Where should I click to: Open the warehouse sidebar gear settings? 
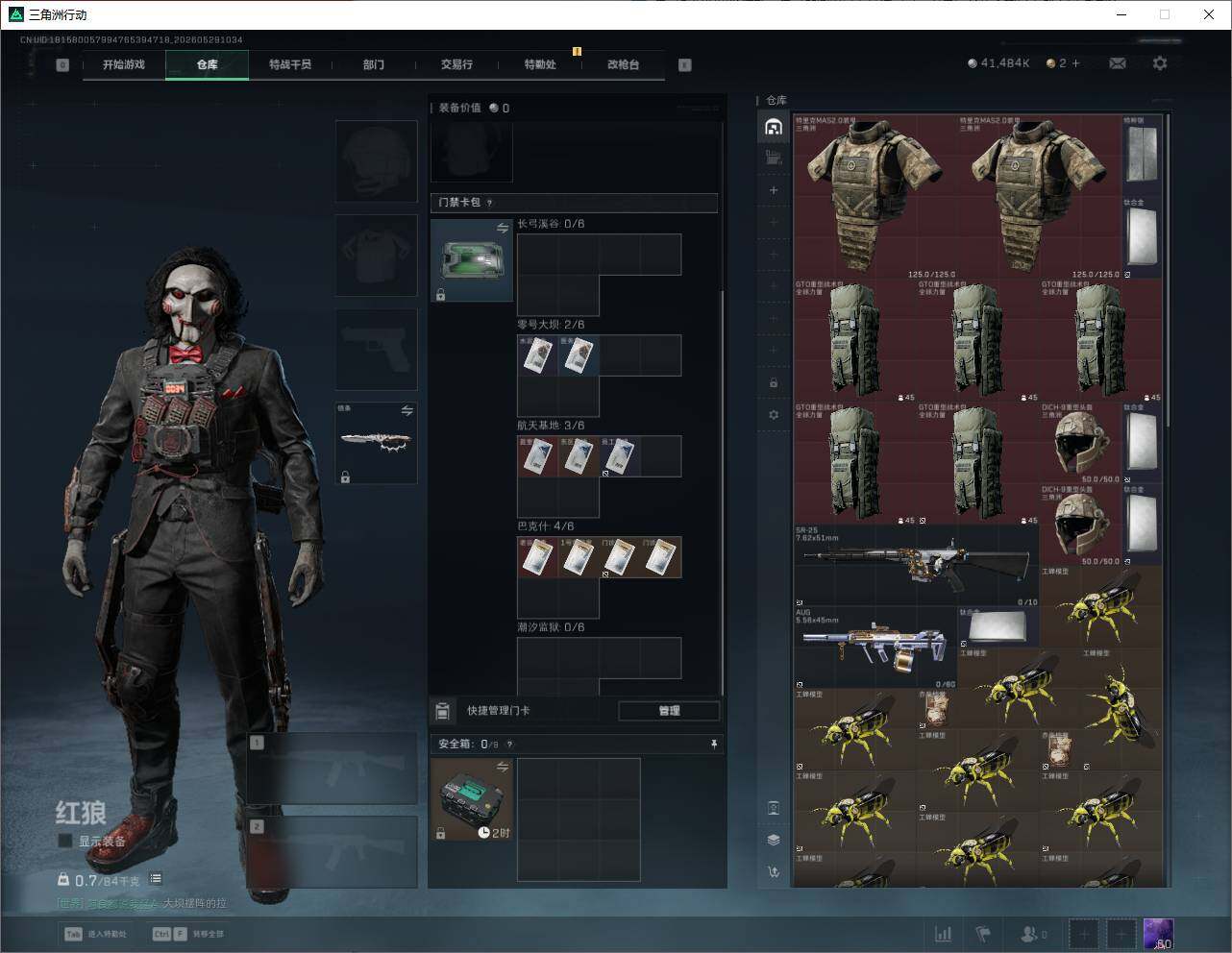(x=774, y=415)
